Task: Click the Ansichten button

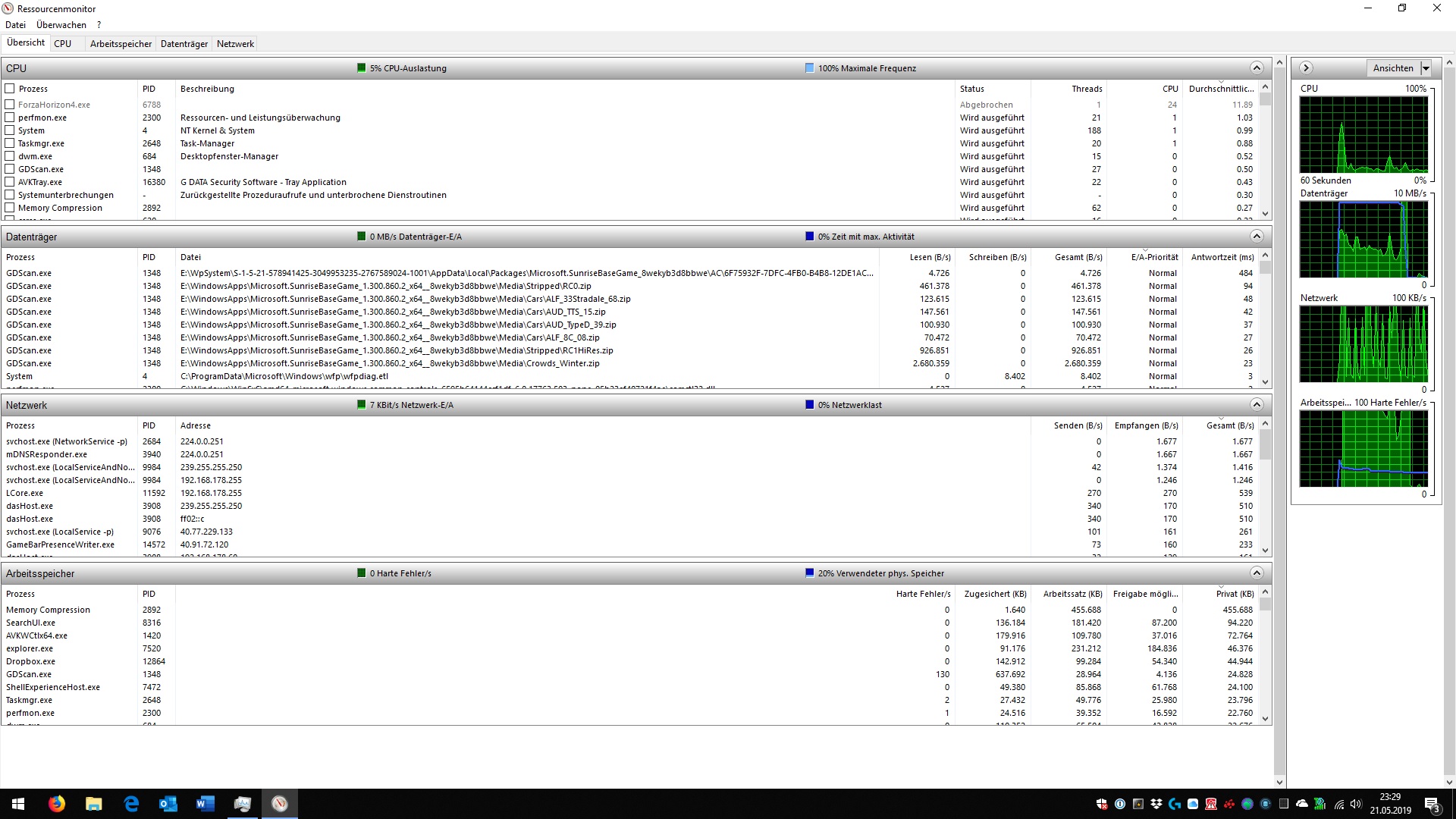Action: (x=1392, y=68)
